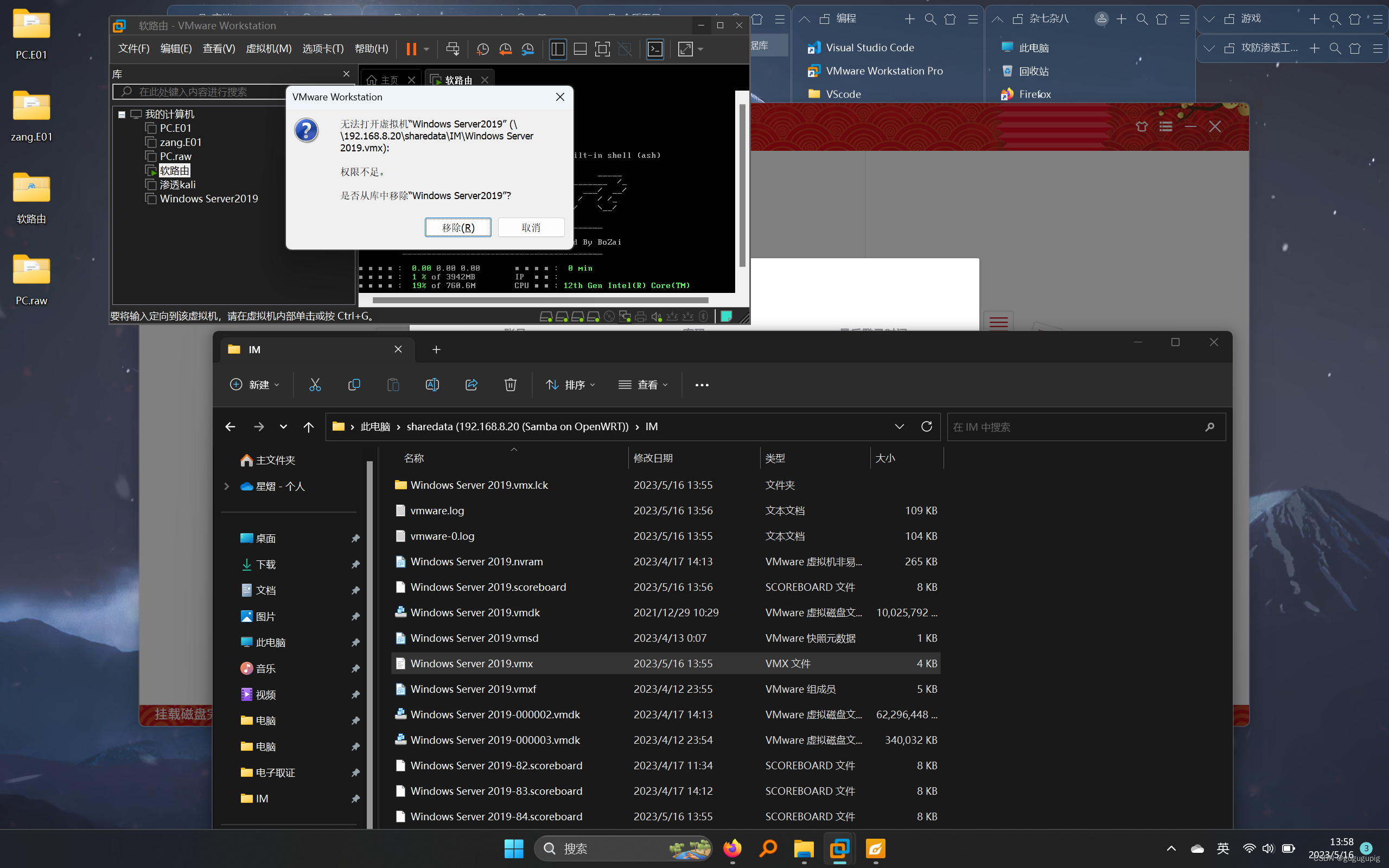
Task: Click the revert to snapshot icon
Action: pos(505,49)
